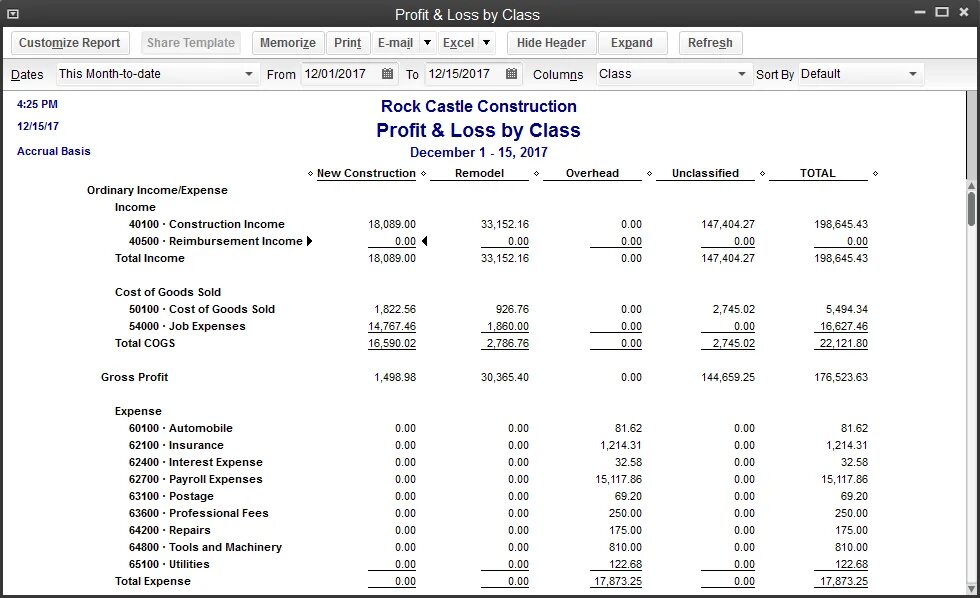Memorize this report
This screenshot has width=980, height=598.
point(288,43)
